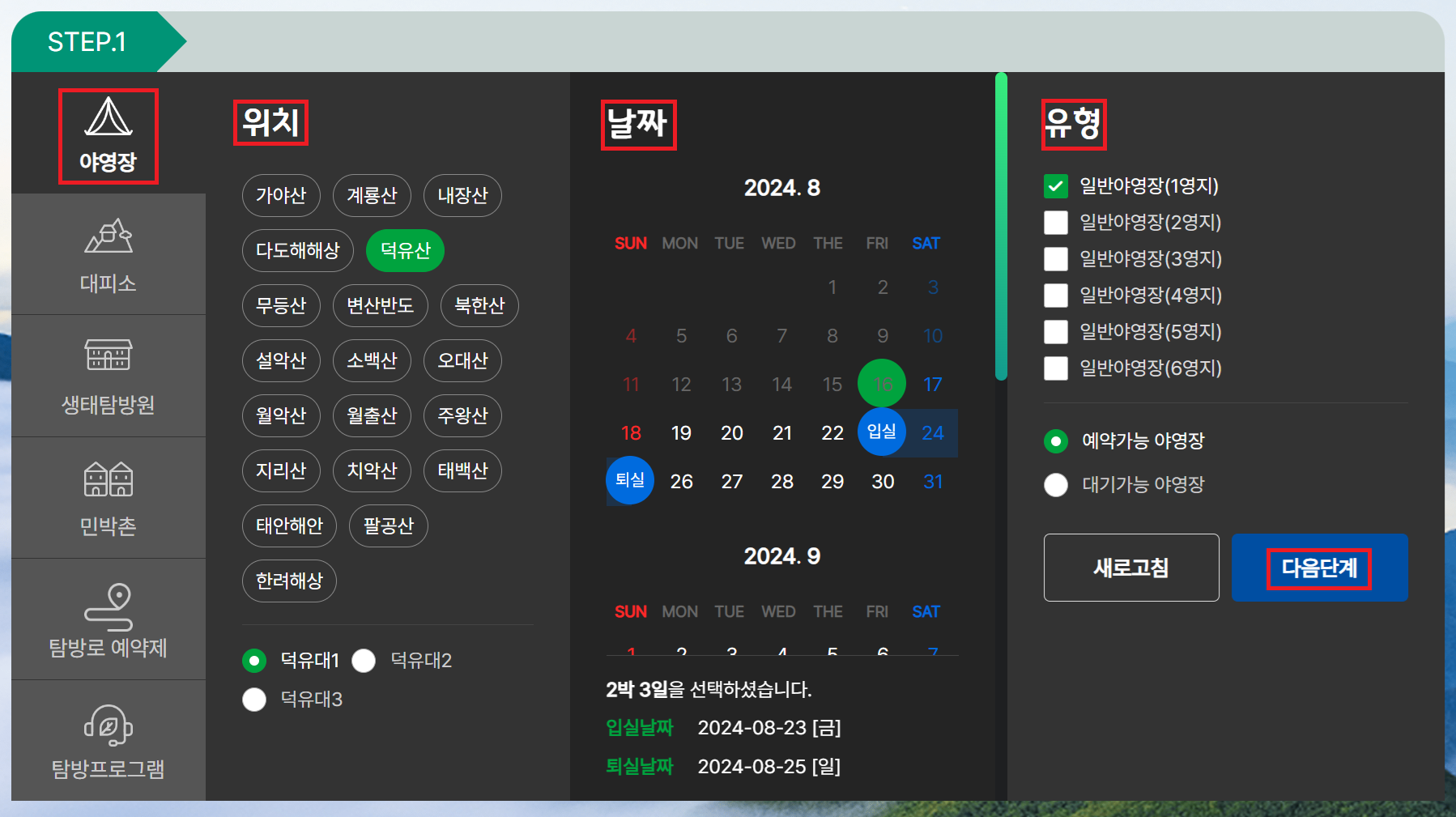Click green calendar scrollbar thumb
Screen dimensions: 1456x817
[1001, 227]
